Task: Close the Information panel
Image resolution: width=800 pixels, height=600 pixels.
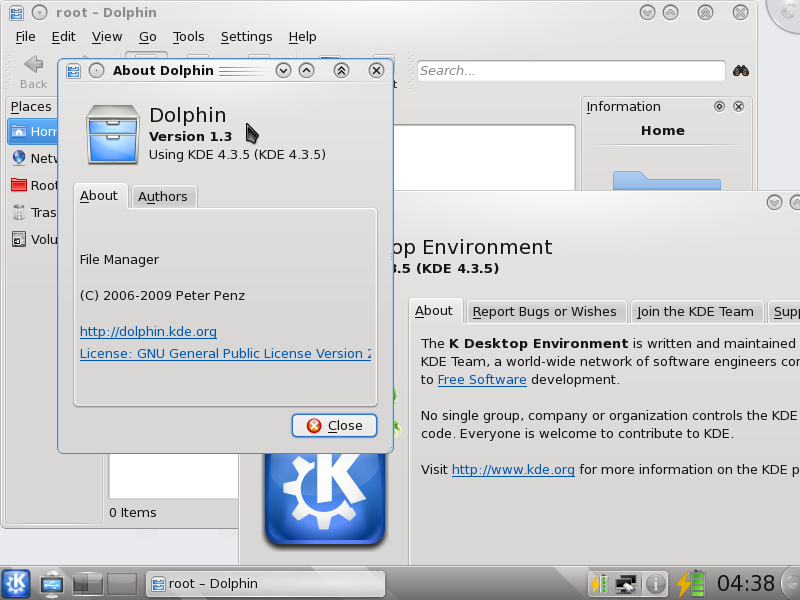Action: pyautogui.click(x=738, y=106)
